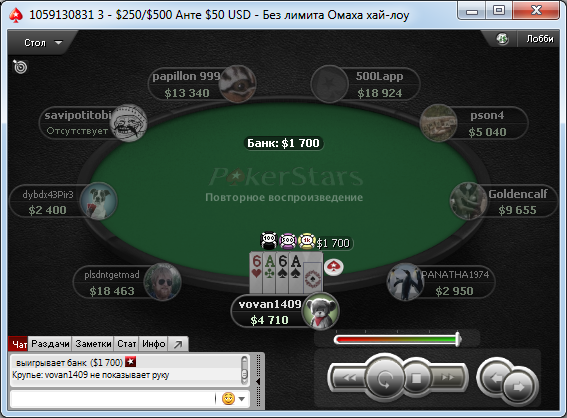Screen dimensions: 567x418
Task: Select the Стат tab
Action: point(127,344)
